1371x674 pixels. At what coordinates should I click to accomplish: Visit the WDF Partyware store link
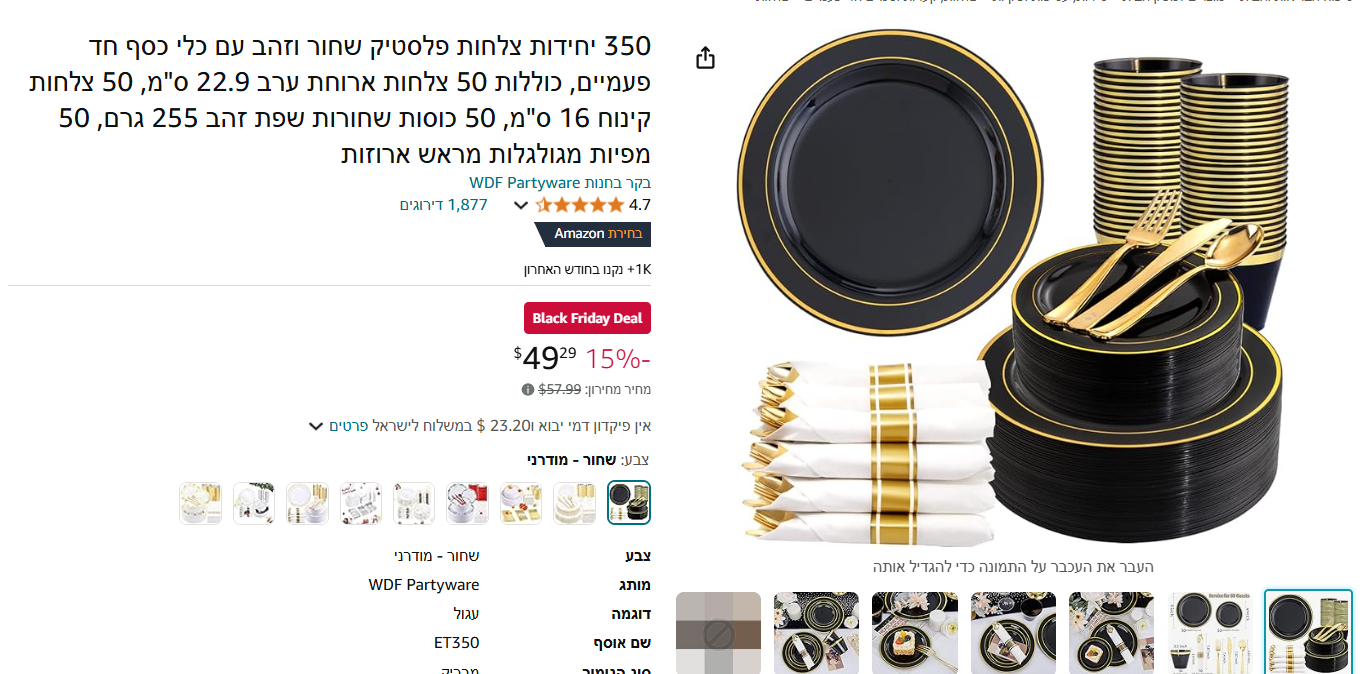coord(525,182)
